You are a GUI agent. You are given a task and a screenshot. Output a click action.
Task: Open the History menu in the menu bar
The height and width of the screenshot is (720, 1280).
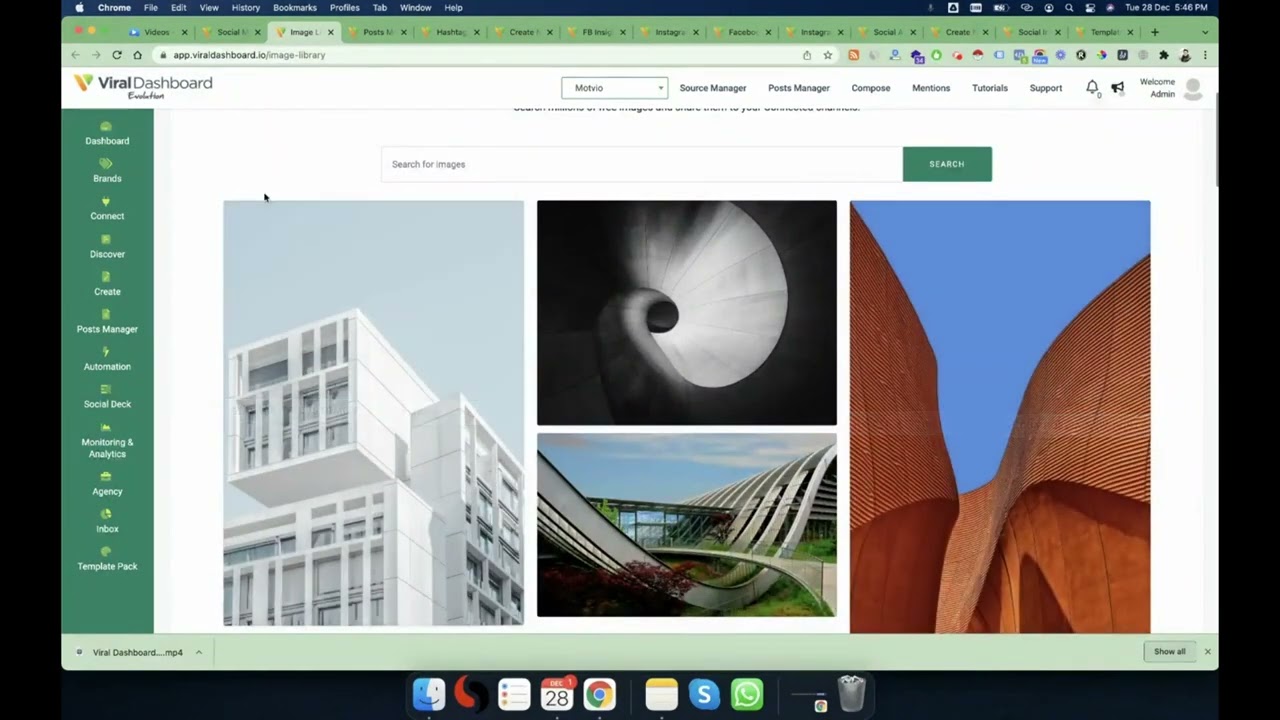click(x=246, y=7)
